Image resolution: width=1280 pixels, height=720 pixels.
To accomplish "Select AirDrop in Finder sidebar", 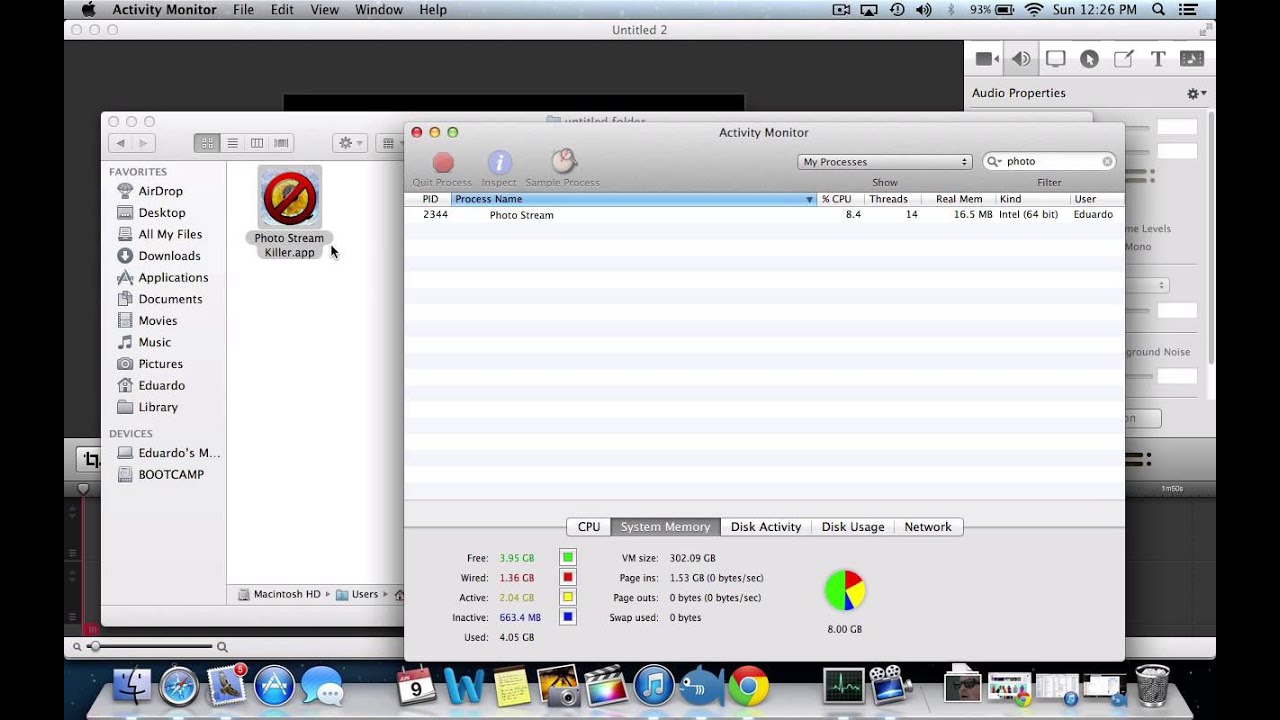I will click(x=160, y=191).
